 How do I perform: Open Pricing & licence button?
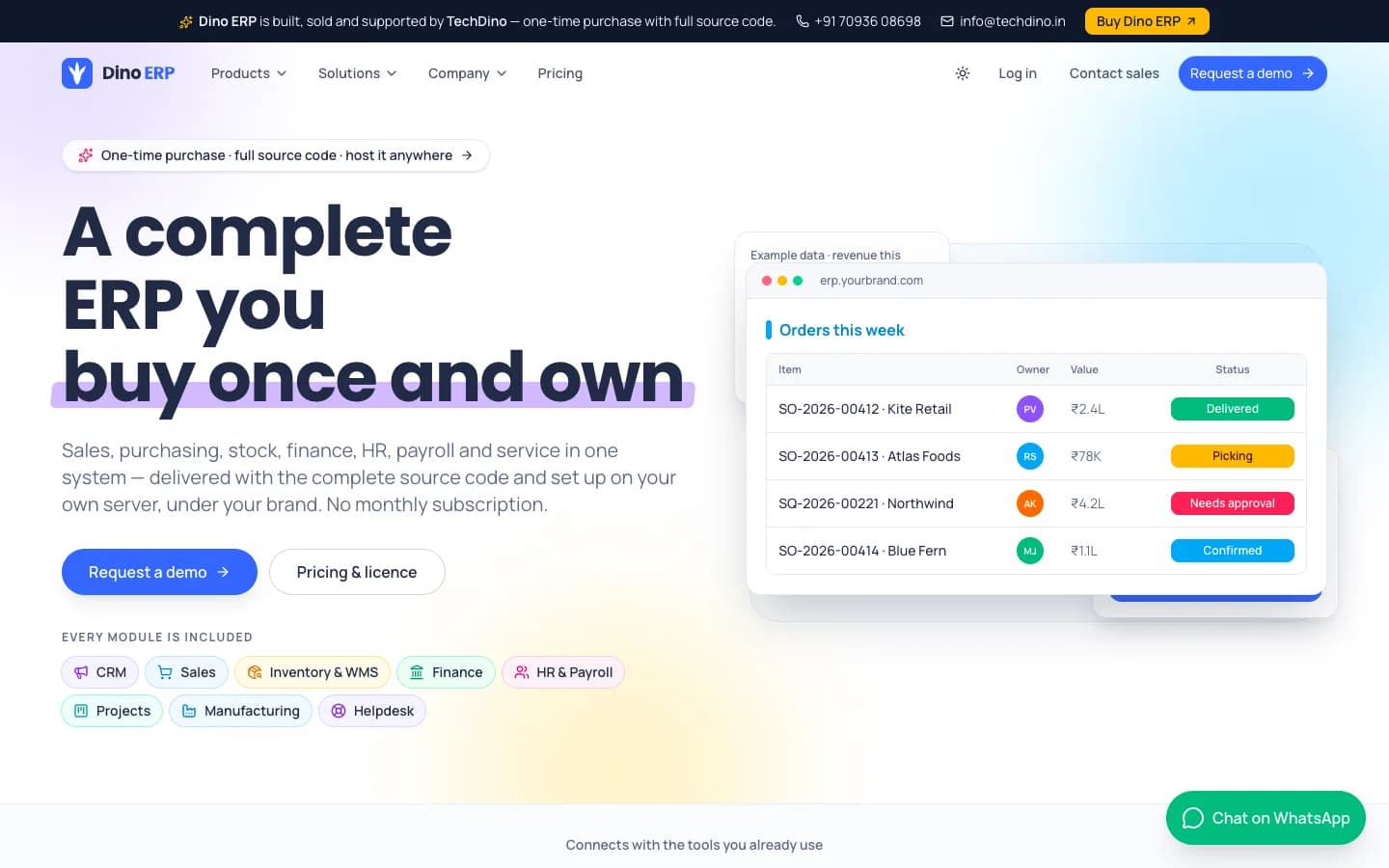pos(357,572)
